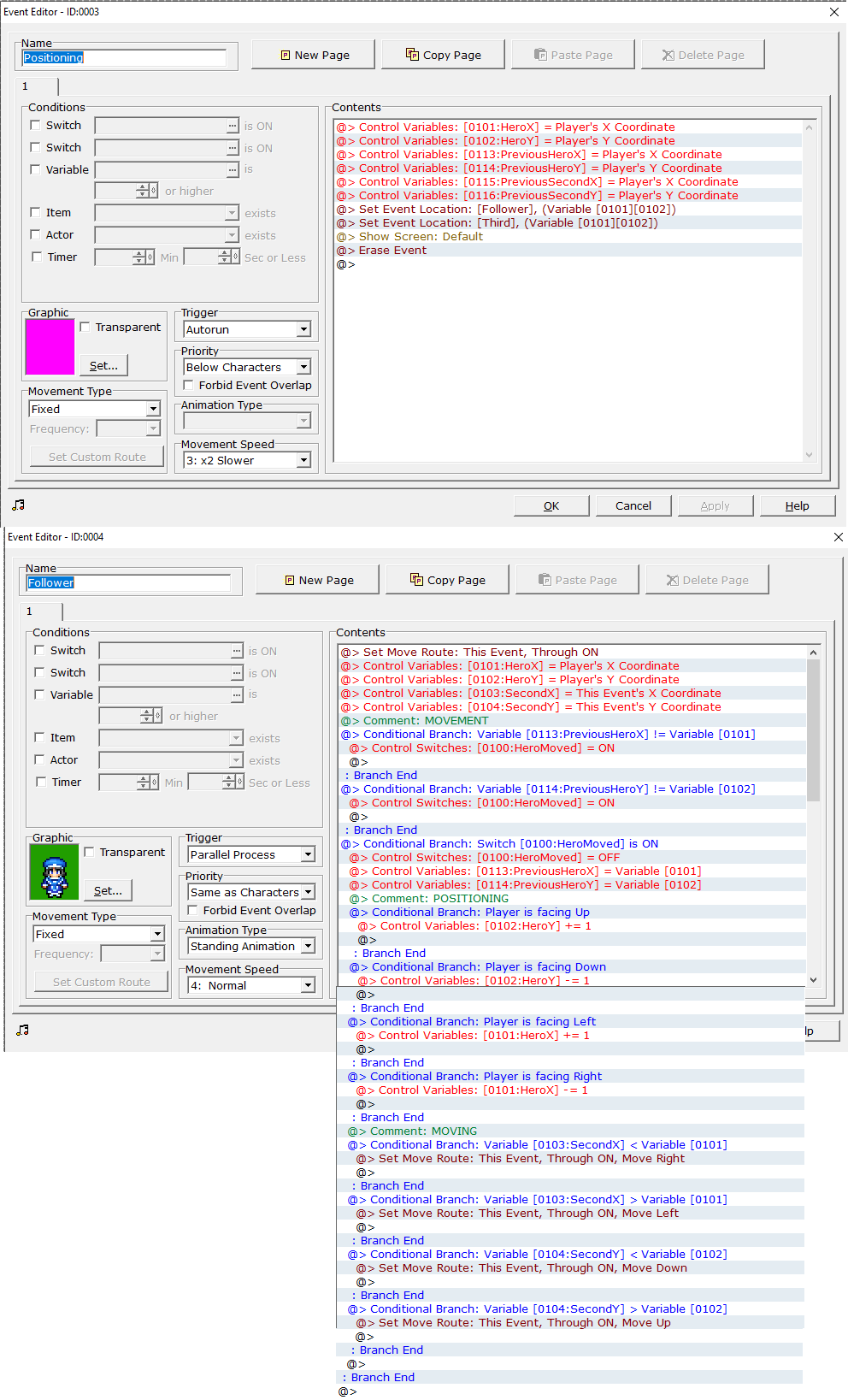Viewport: 848px width, 1400px height.
Task: Select Set Event Location: [Follower] command
Action: [x=568, y=210]
